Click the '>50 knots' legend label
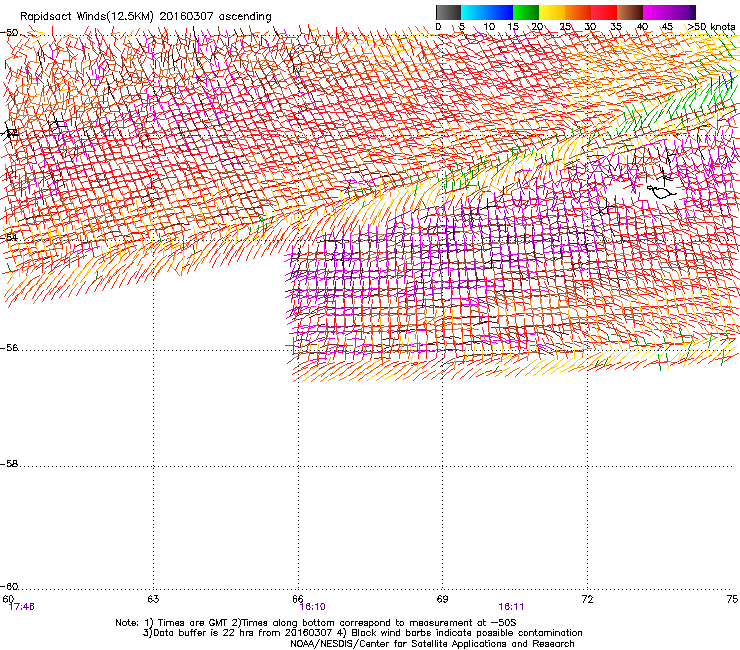 (712, 27)
